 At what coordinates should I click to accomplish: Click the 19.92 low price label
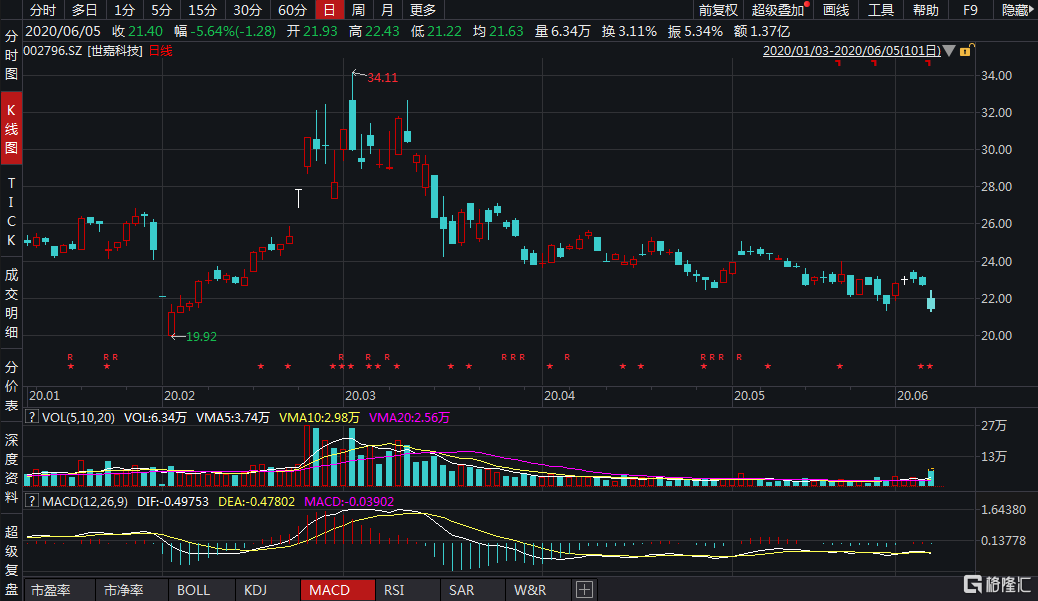tap(201, 336)
